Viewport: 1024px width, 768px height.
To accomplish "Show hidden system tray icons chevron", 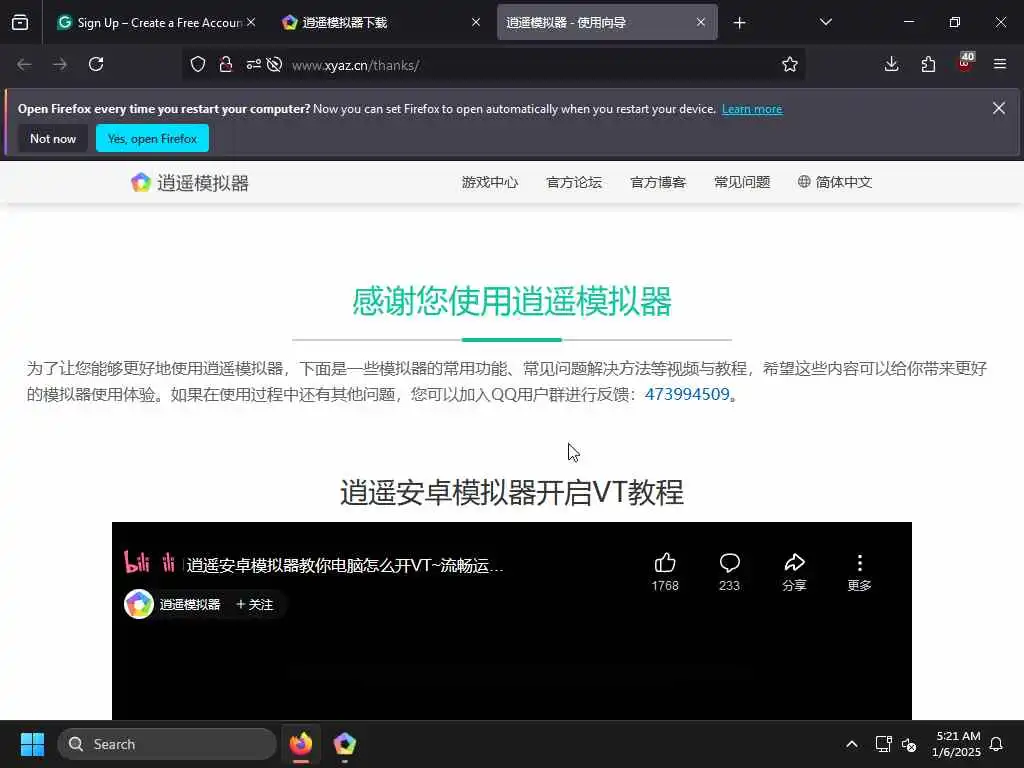I will click(x=852, y=744).
